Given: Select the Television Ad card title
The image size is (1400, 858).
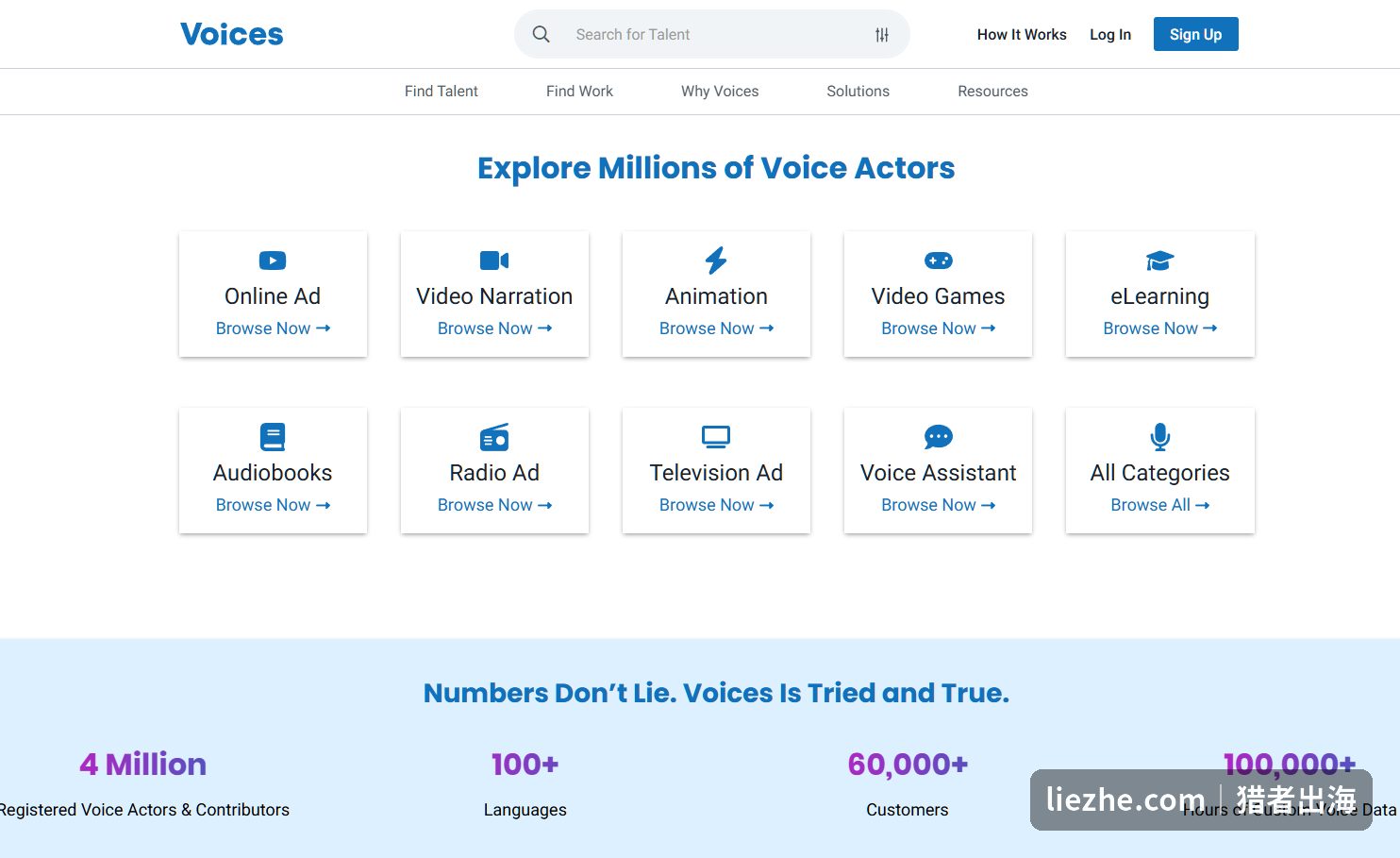Looking at the screenshot, I should click(x=716, y=473).
